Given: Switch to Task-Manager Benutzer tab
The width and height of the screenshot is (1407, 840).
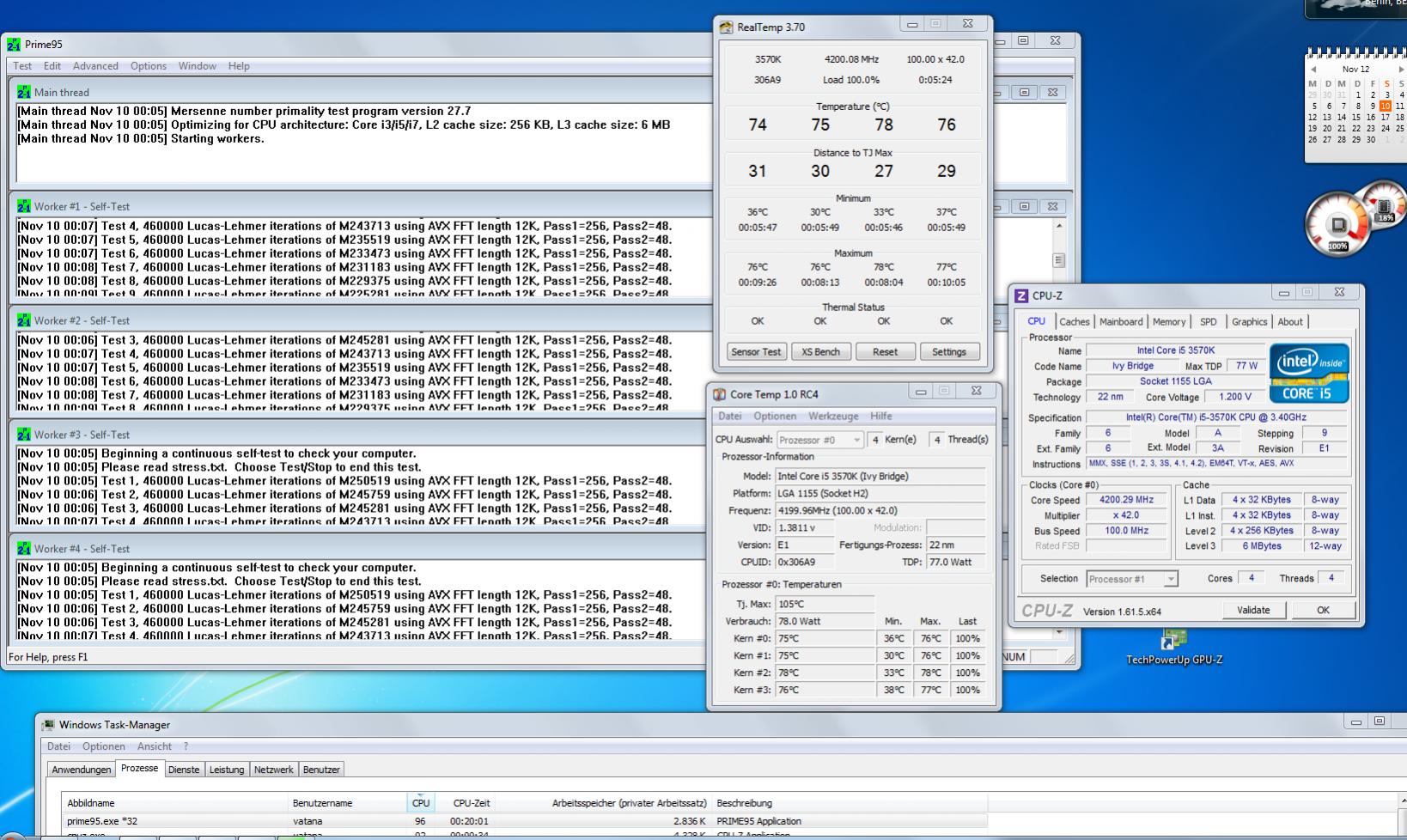Looking at the screenshot, I should [x=321, y=770].
